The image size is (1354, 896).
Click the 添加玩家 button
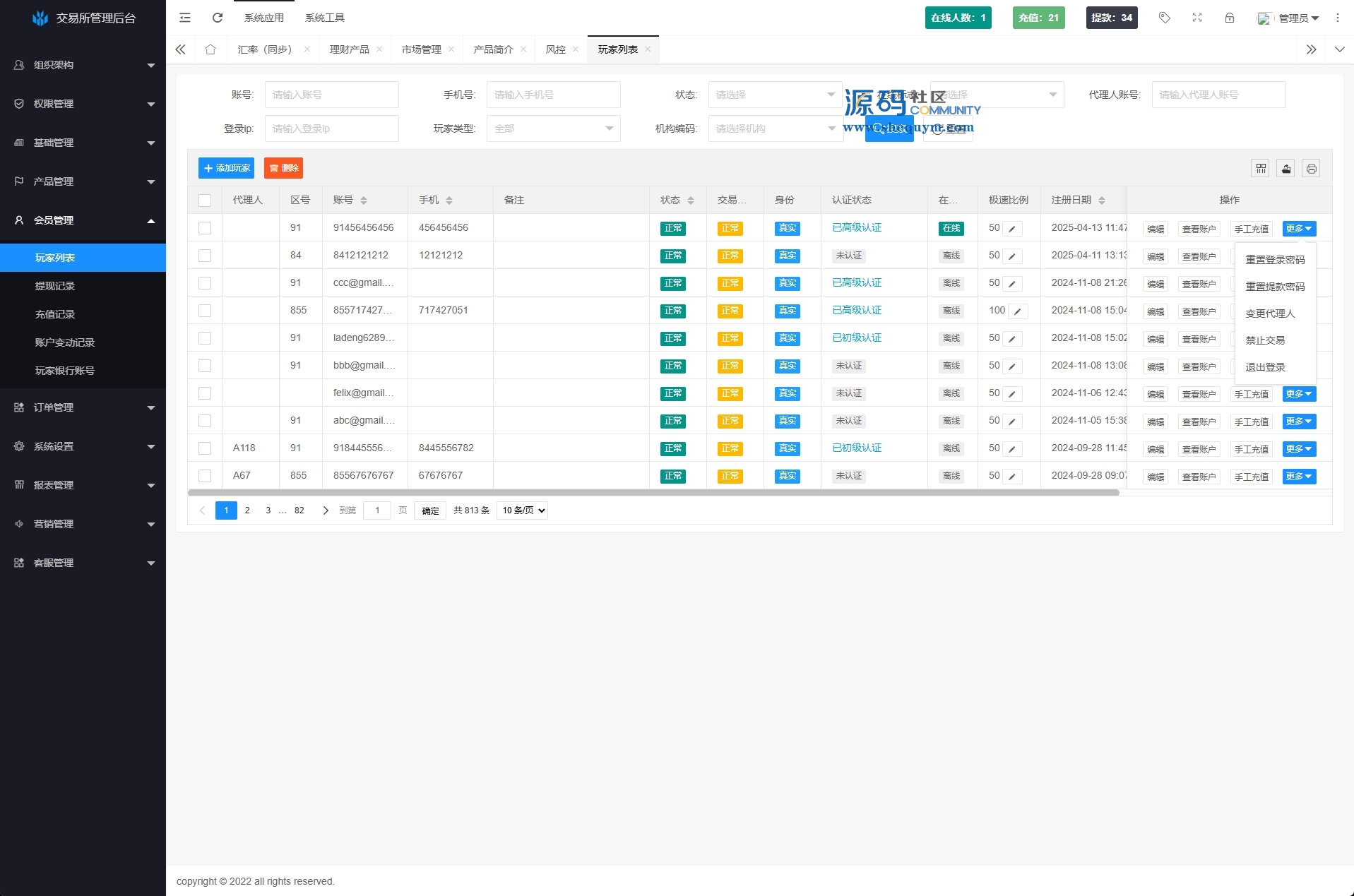226,168
